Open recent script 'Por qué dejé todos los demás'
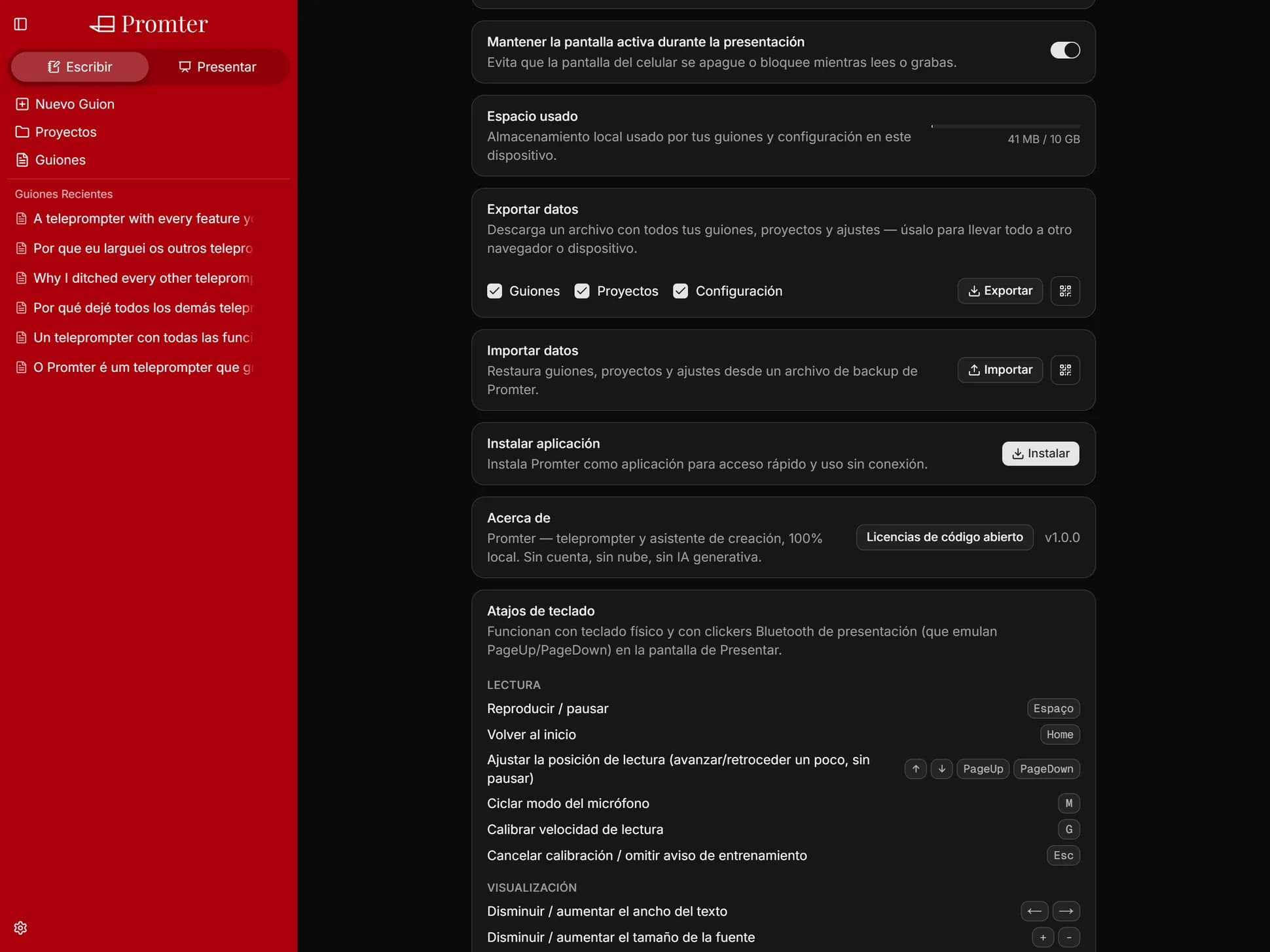The width and height of the screenshot is (1270, 952). click(135, 308)
